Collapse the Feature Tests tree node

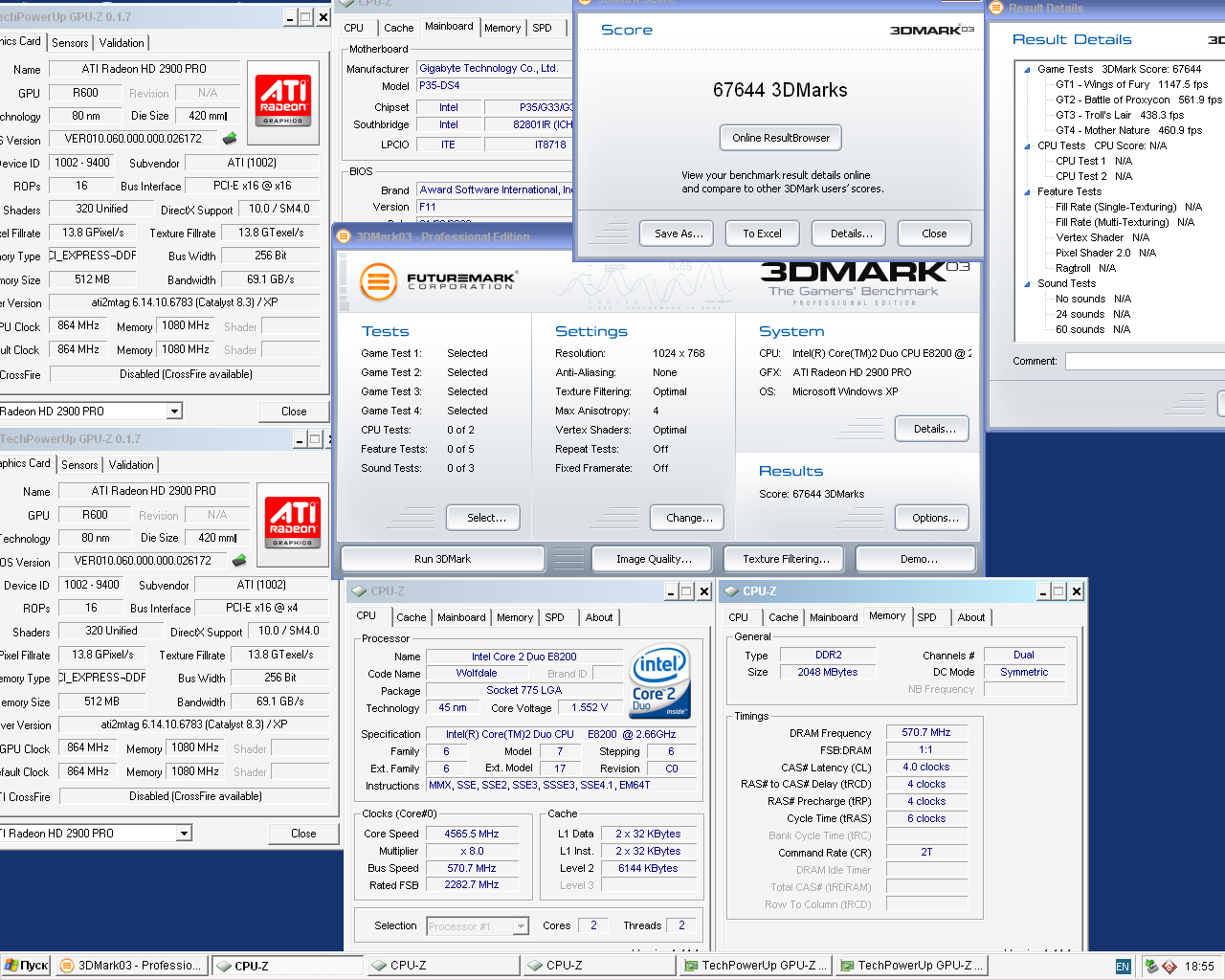point(1027,191)
